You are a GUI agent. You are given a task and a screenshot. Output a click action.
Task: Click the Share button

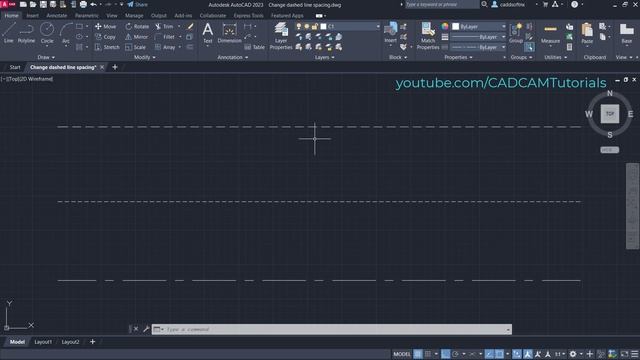pyautogui.click(x=138, y=4)
